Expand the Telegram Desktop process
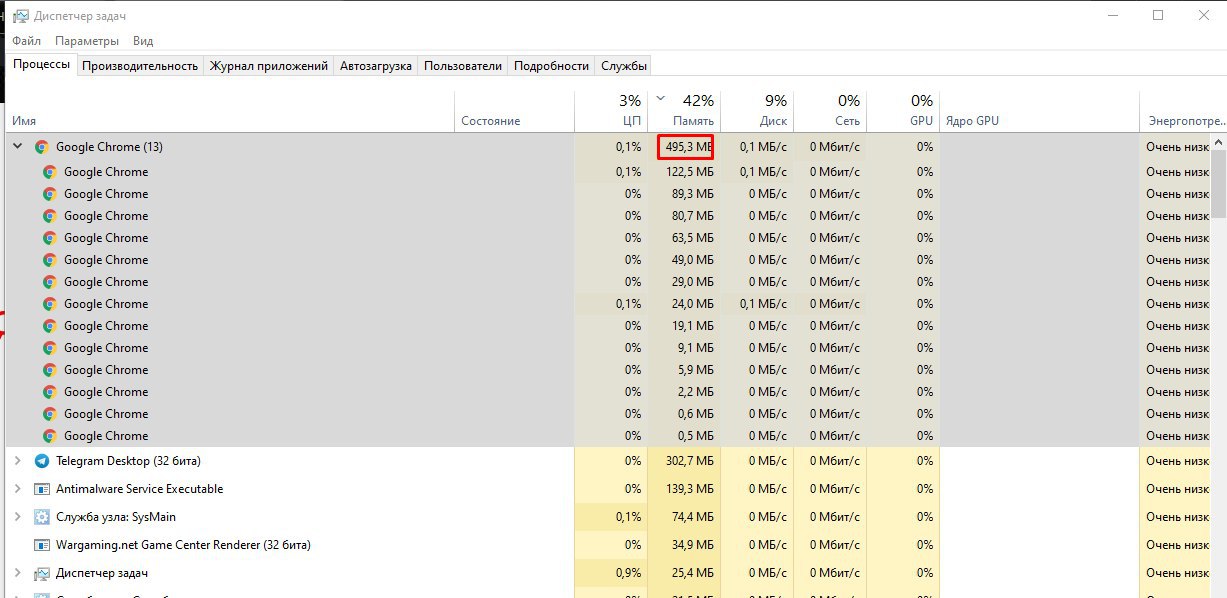 (17, 461)
